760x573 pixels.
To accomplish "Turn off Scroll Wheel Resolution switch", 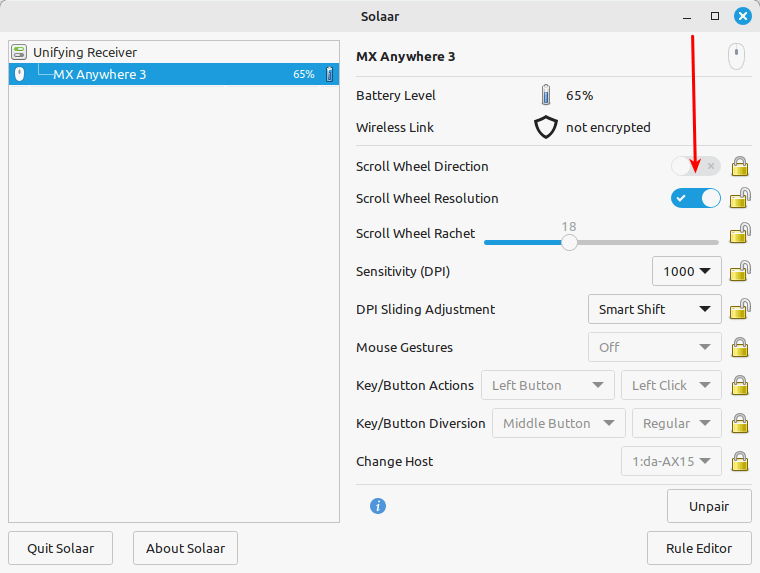I will pyautogui.click(x=696, y=198).
